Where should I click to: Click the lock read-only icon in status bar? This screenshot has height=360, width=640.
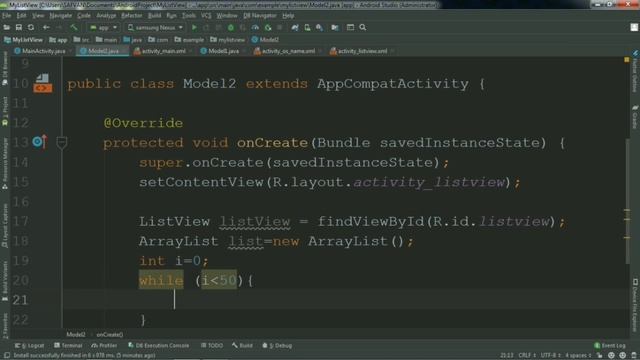tap(600, 355)
